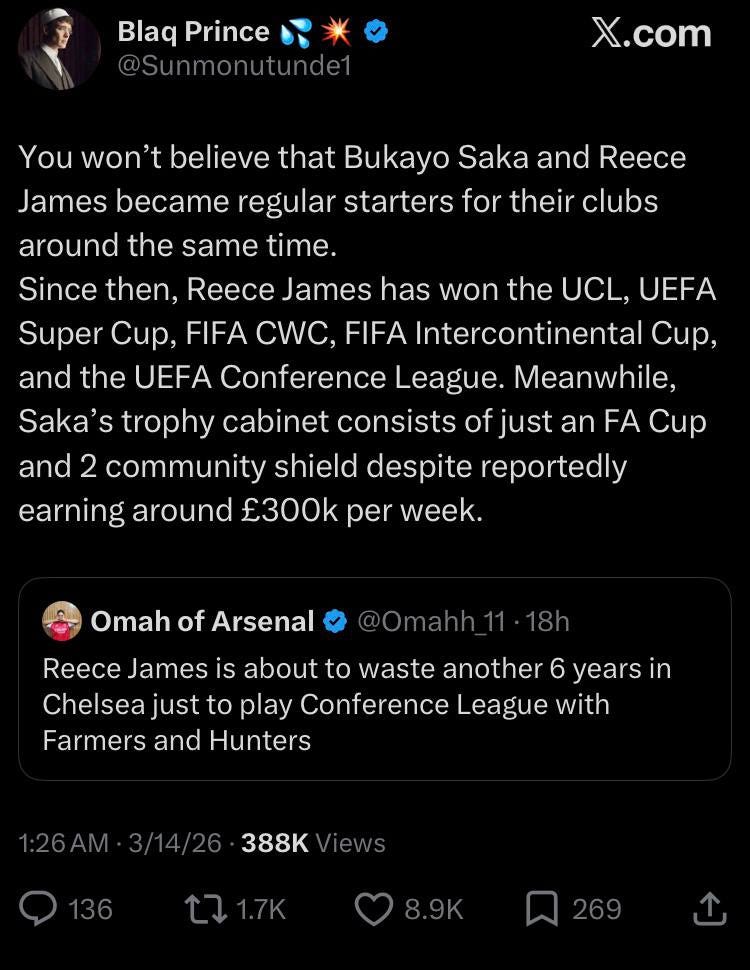View the 388K Views analytics
The width and height of the screenshot is (750, 970).
point(313,843)
